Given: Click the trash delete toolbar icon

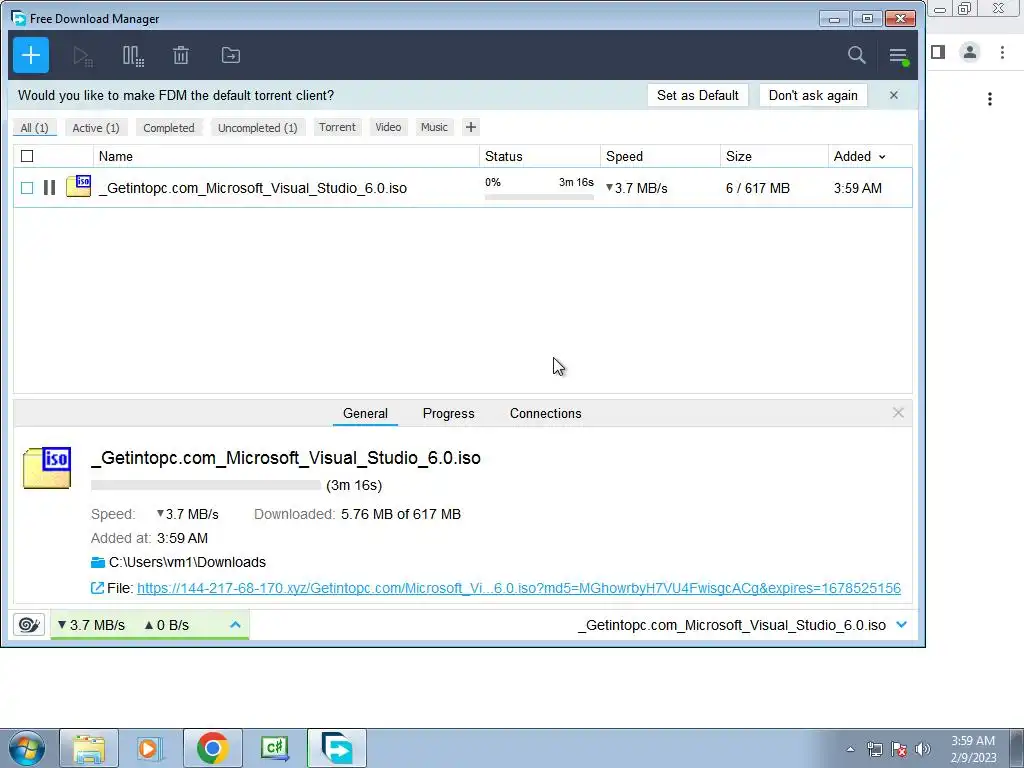Looking at the screenshot, I should click(x=181, y=56).
